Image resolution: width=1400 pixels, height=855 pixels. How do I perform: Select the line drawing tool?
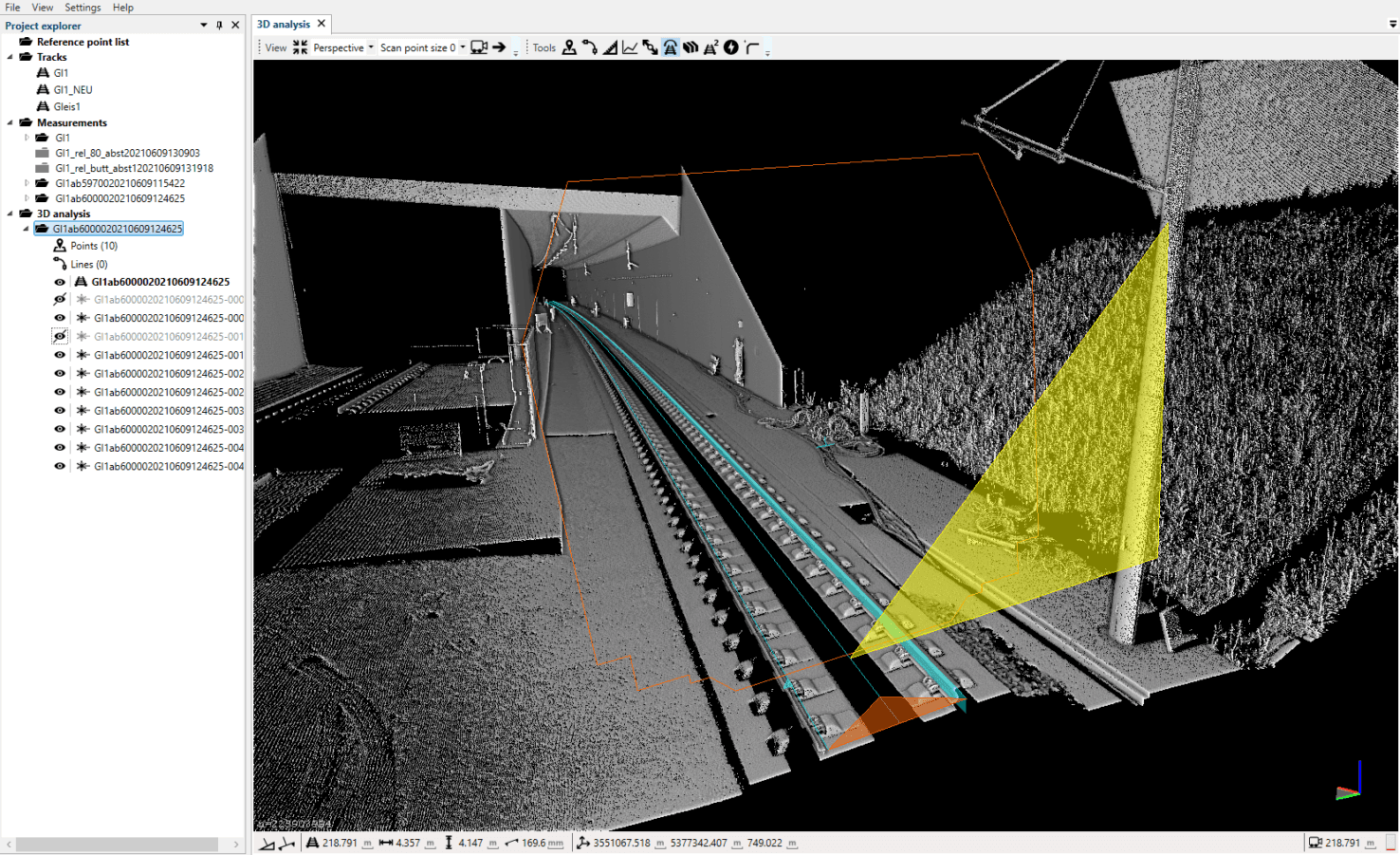coord(590,47)
